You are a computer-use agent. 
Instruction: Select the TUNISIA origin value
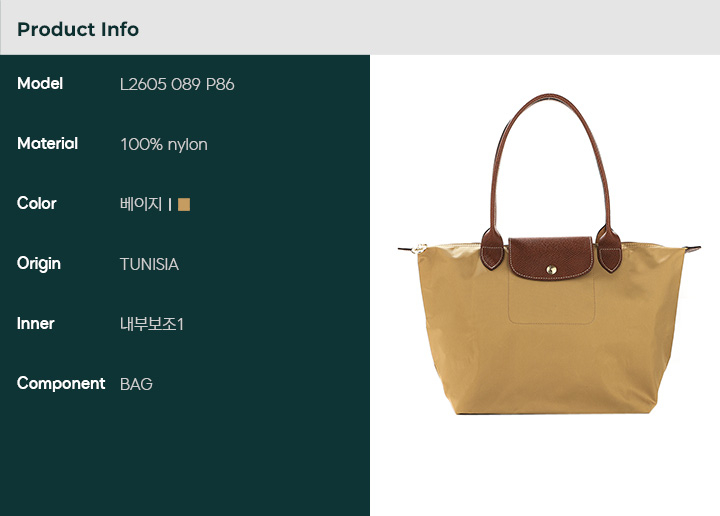coord(149,264)
